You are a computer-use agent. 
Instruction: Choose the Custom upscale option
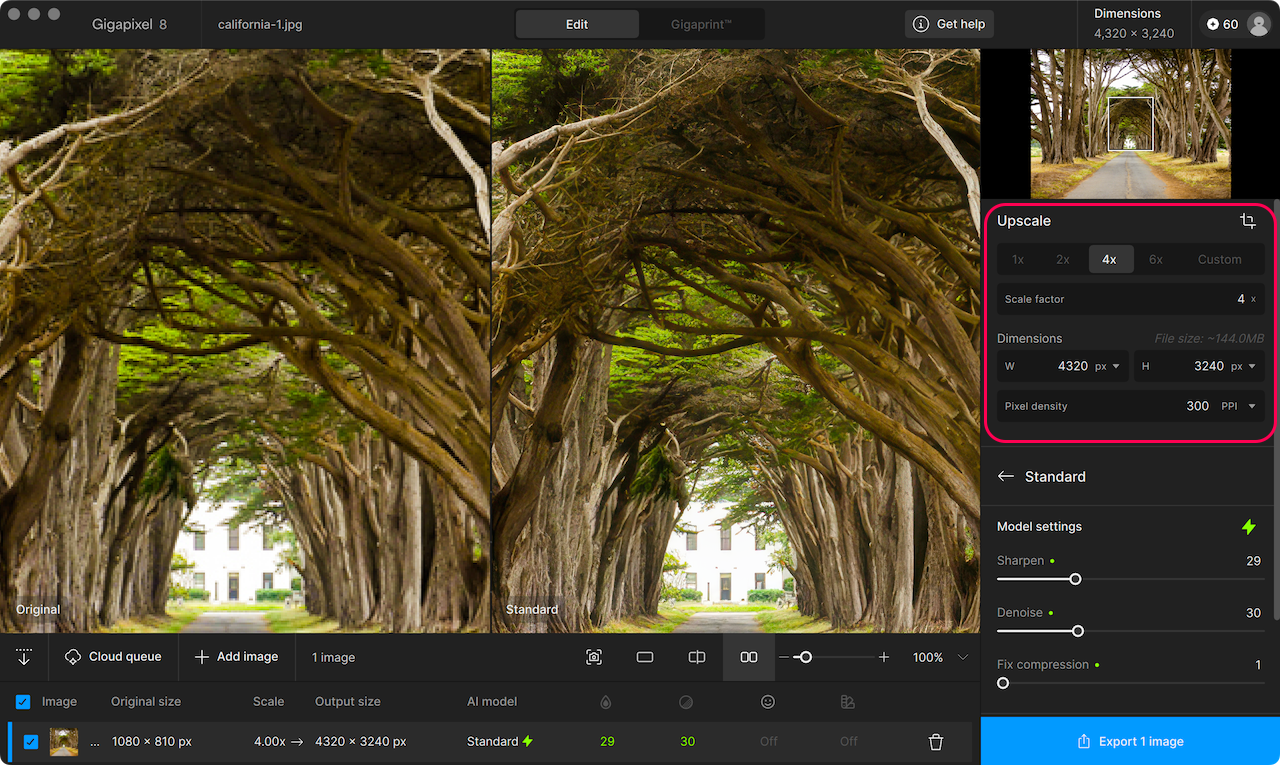click(1220, 260)
